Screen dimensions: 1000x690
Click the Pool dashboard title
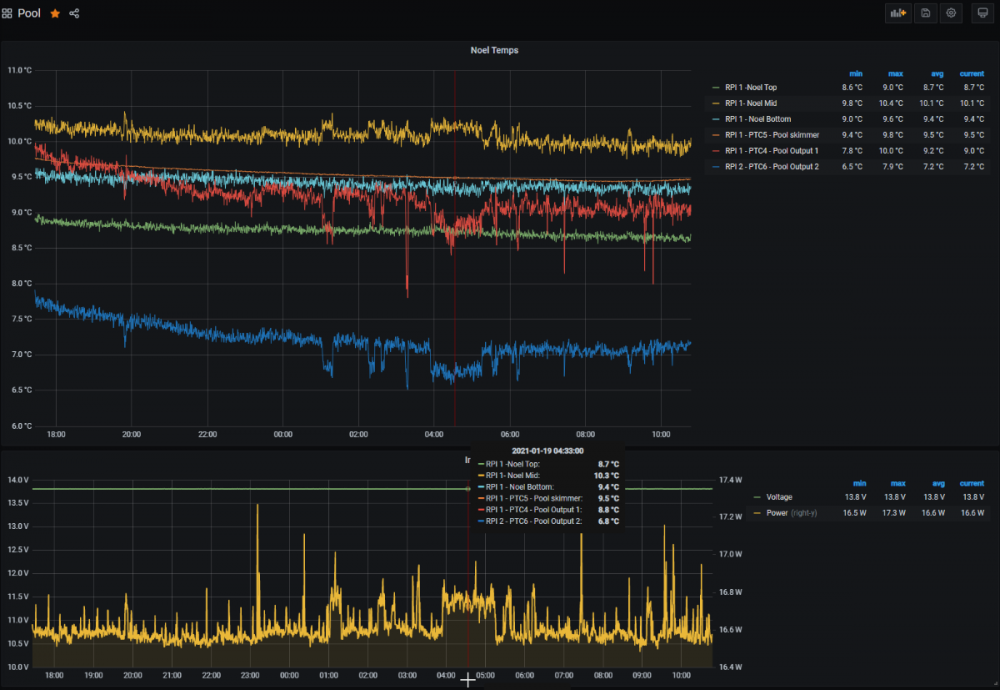point(29,13)
